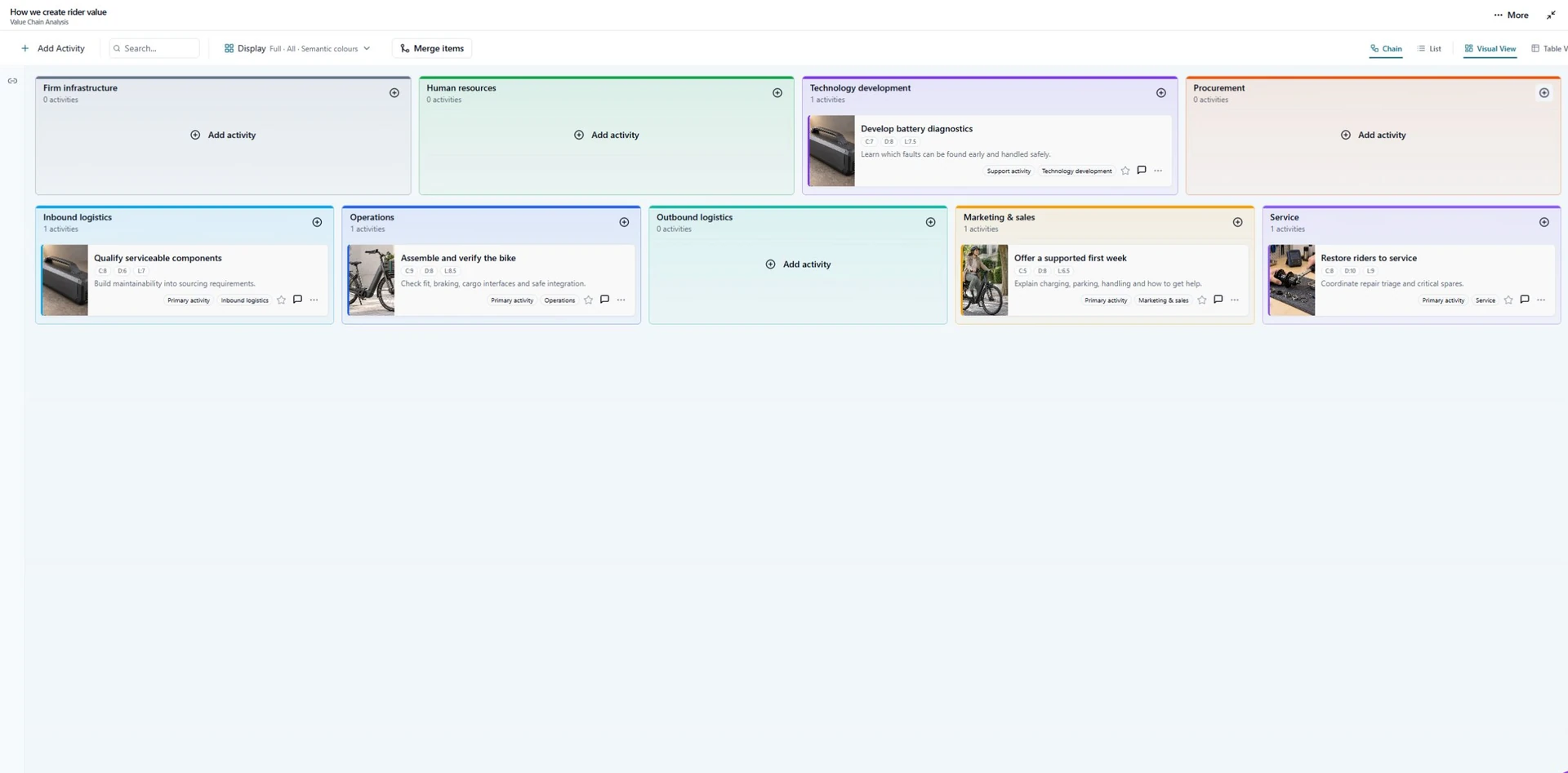1568x773 pixels.
Task: Open more options for Develop battery diagnostics
Action: (1158, 171)
